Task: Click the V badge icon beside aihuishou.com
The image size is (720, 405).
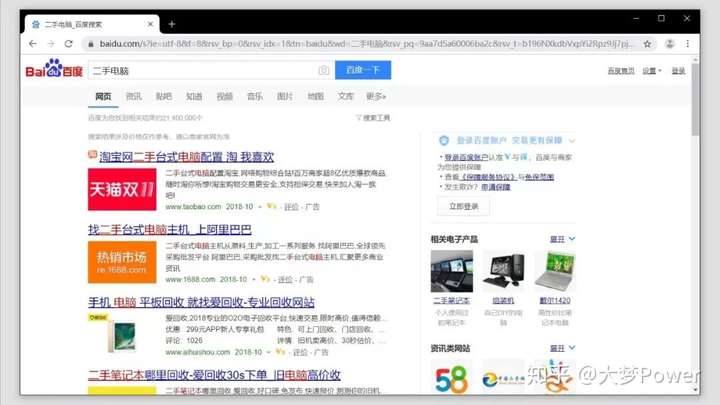Action: [281, 352]
